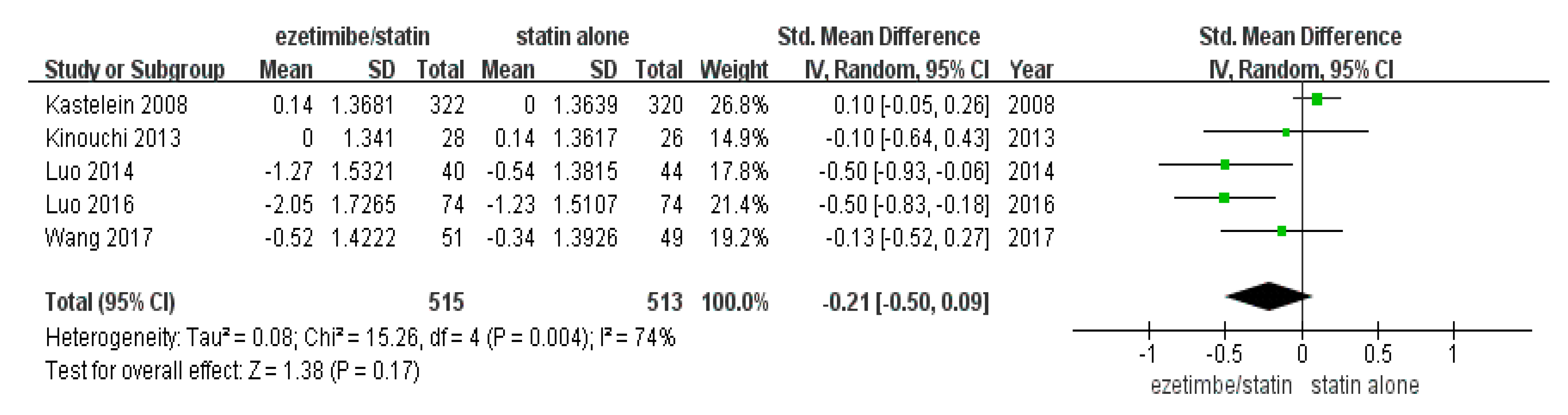Screen dimensions: 1568x415
Task: Click the Total (95% CI) row label
Action: [110, 302]
